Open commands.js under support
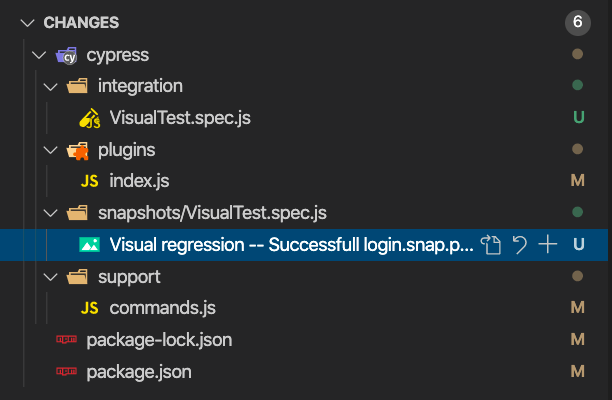The width and height of the screenshot is (612, 400). (162, 308)
